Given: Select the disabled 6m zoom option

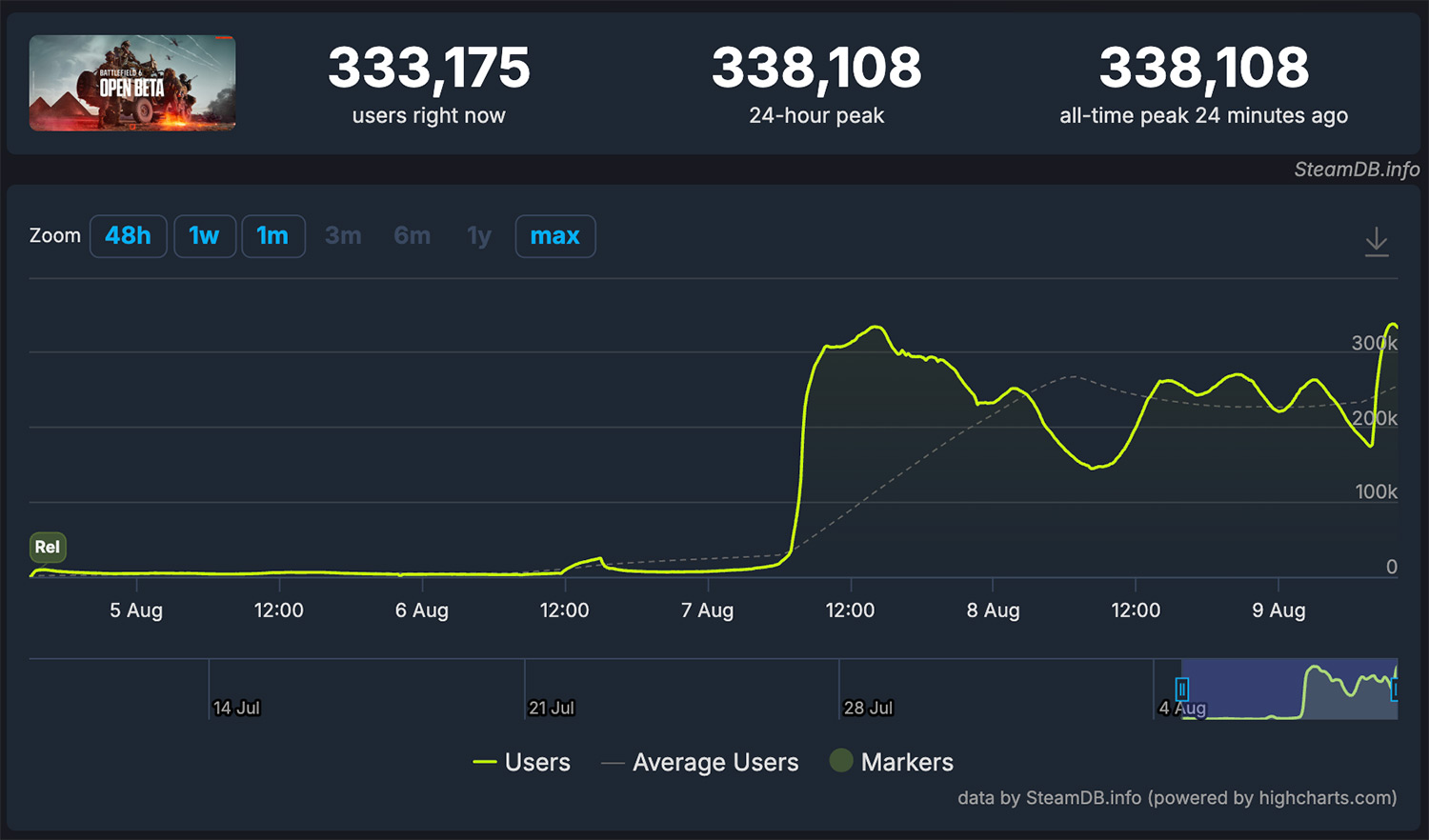Looking at the screenshot, I should (x=413, y=236).
